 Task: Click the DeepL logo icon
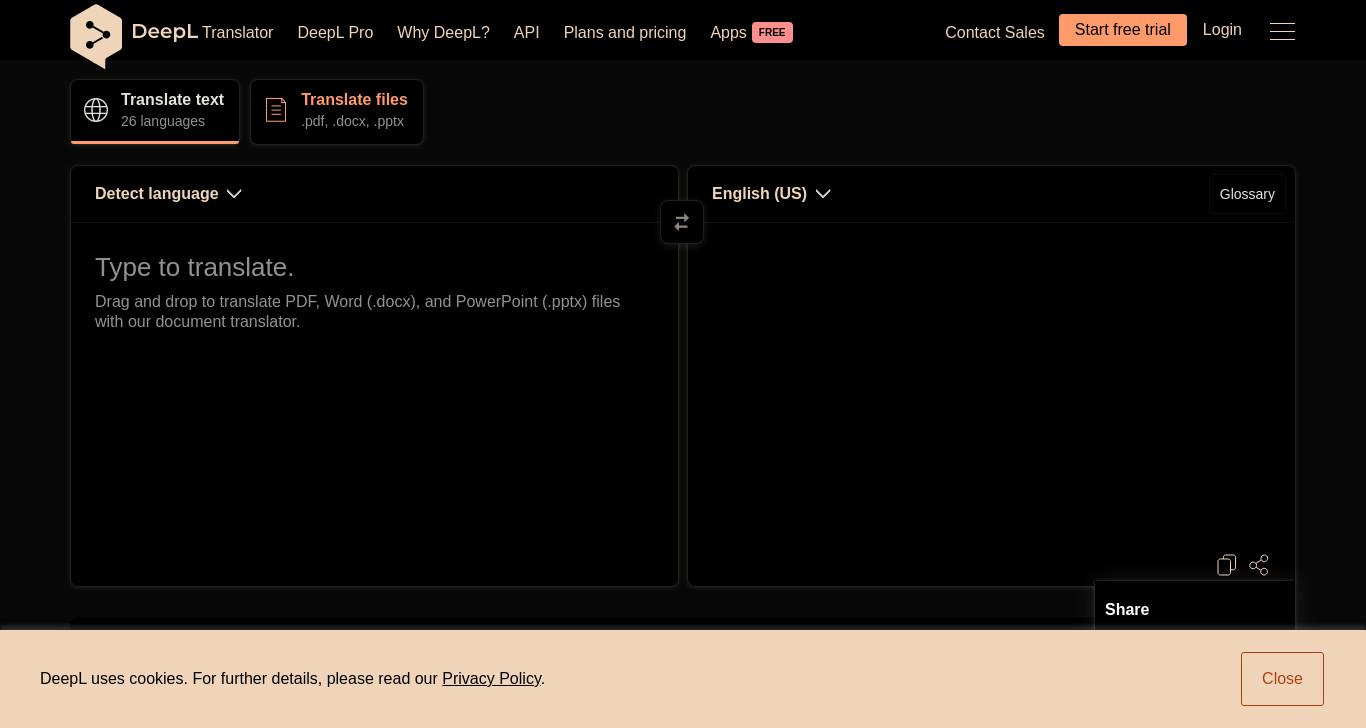[96, 36]
